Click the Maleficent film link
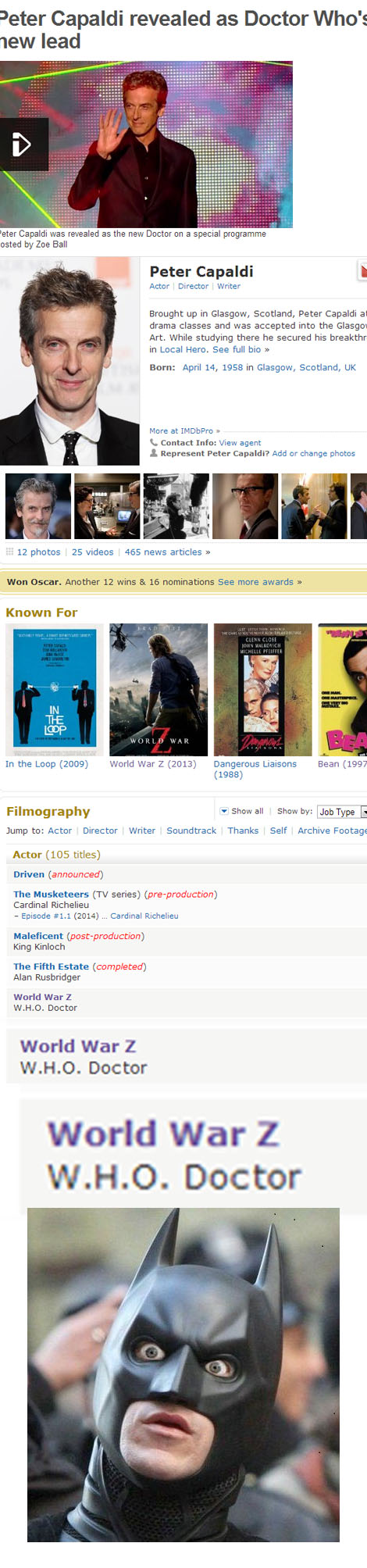367x1568 pixels. [x=38, y=936]
